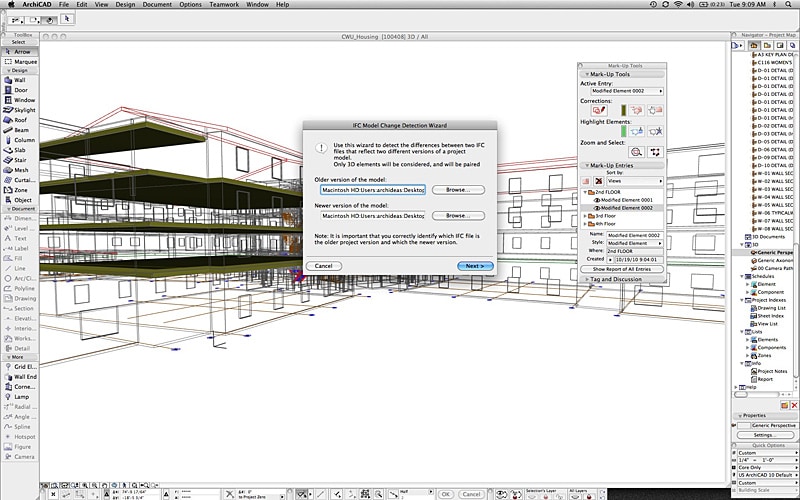800x500 pixels.
Task: Click the older version file path field
Action: coord(372,190)
